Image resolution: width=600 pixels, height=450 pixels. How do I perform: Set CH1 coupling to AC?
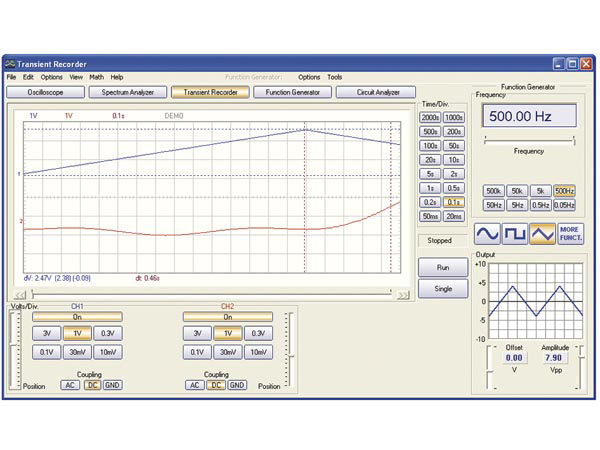(x=70, y=385)
